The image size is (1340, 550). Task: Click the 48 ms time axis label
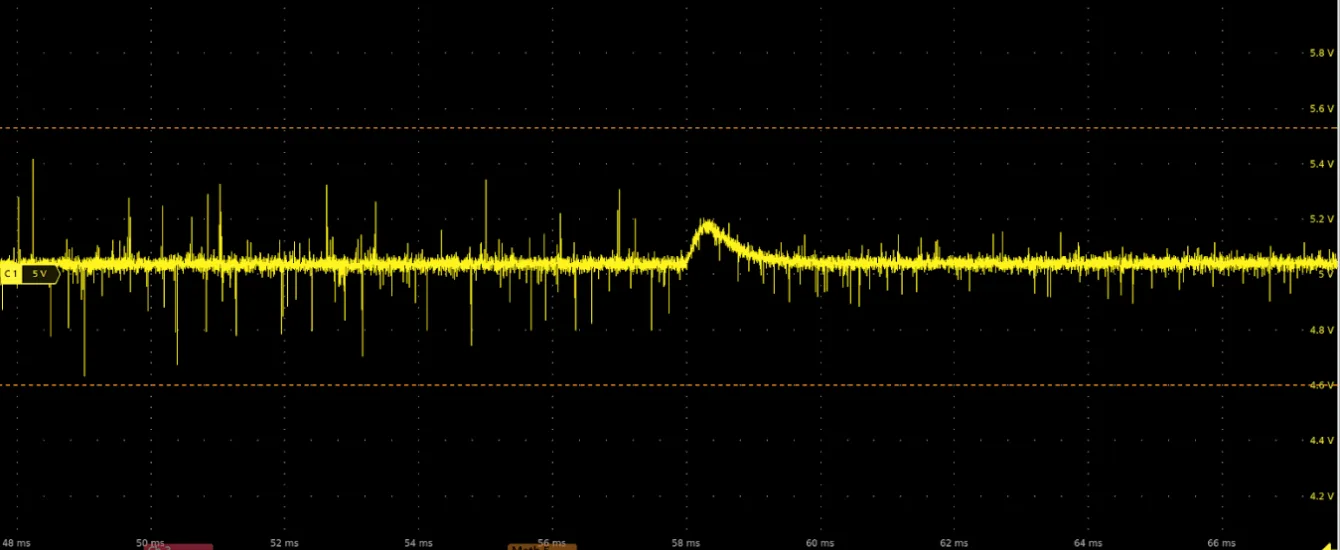tap(17, 543)
